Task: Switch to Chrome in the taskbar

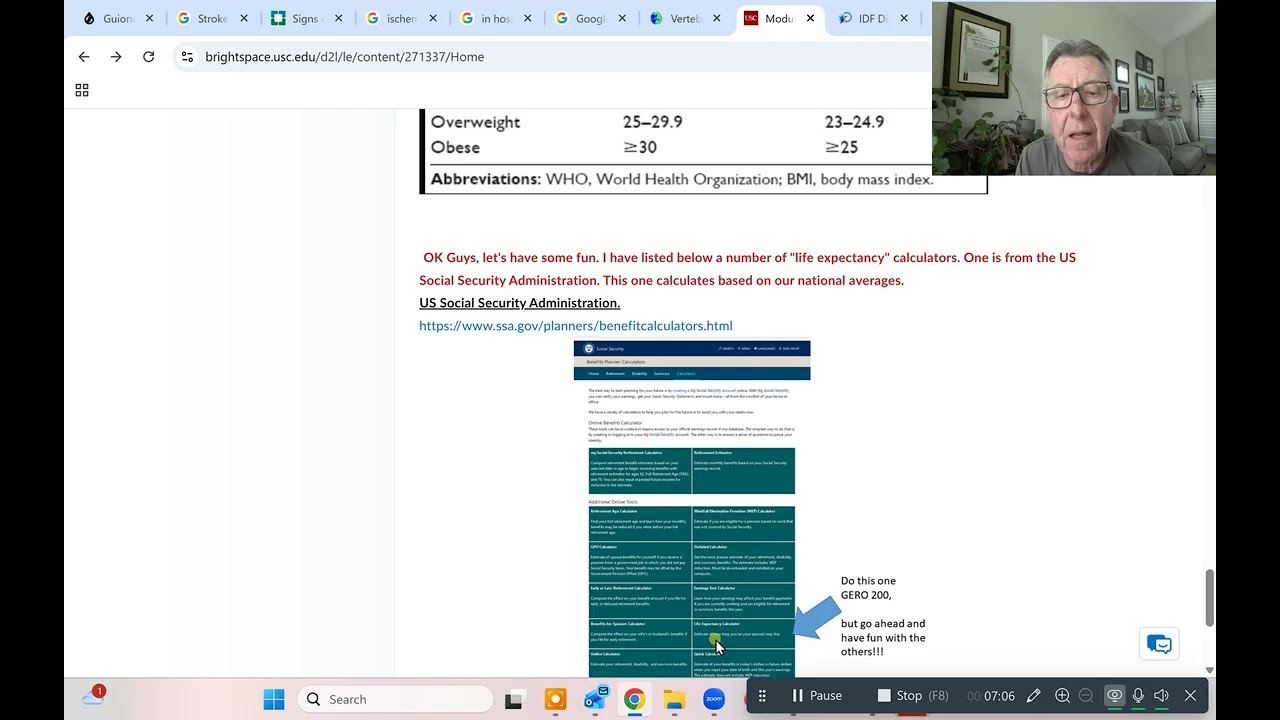Action: 634,700
